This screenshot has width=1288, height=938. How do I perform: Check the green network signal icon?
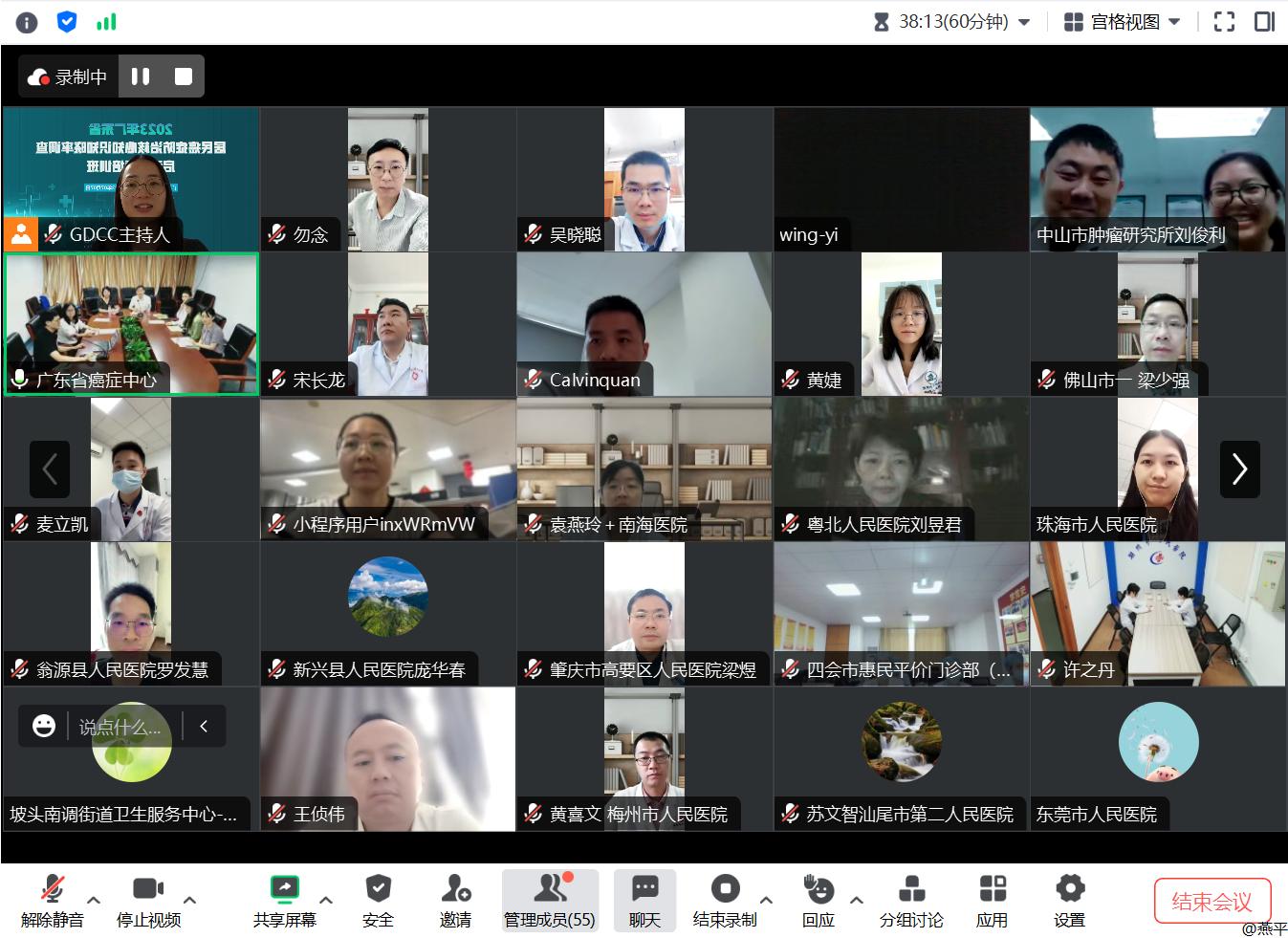(106, 22)
